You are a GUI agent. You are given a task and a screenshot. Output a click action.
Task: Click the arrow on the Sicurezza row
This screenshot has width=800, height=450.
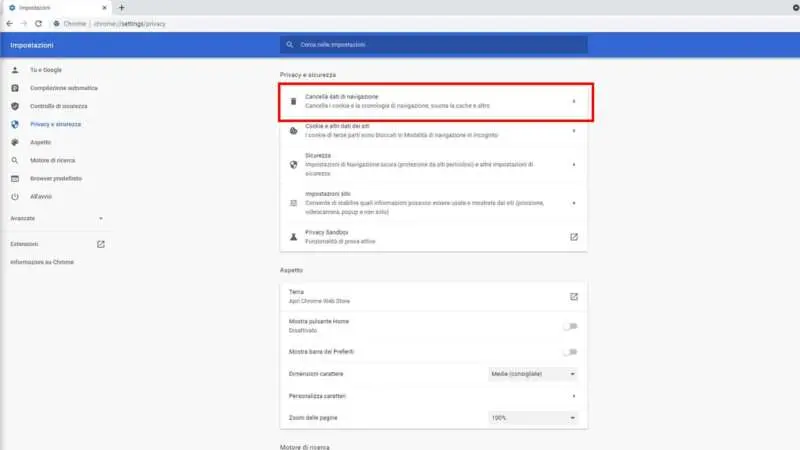pos(574,165)
